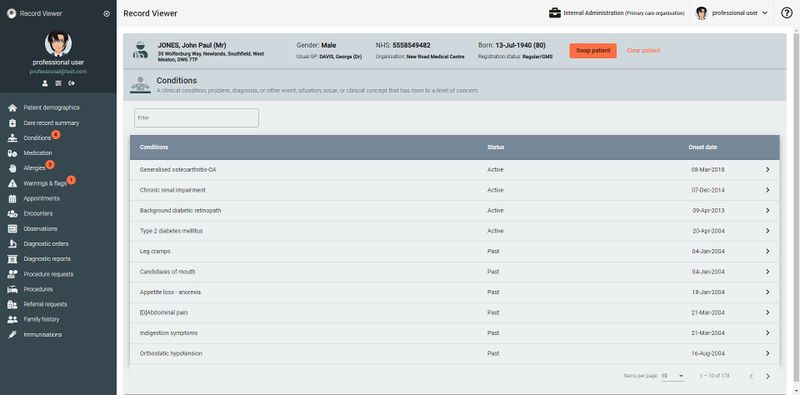
Task: Expand the Leg cramps row chevron
Action: coord(767,251)
